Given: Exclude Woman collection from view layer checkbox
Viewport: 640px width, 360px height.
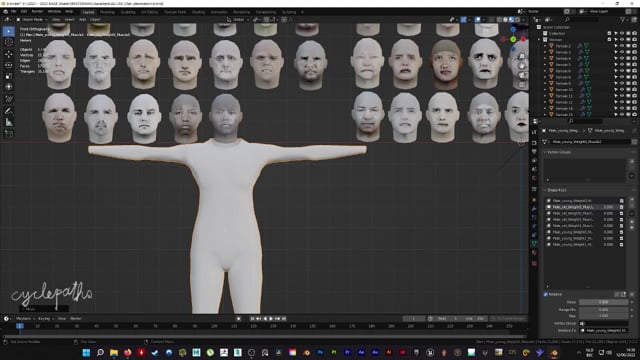Looking at the screenshot, I should pos(609,40).
